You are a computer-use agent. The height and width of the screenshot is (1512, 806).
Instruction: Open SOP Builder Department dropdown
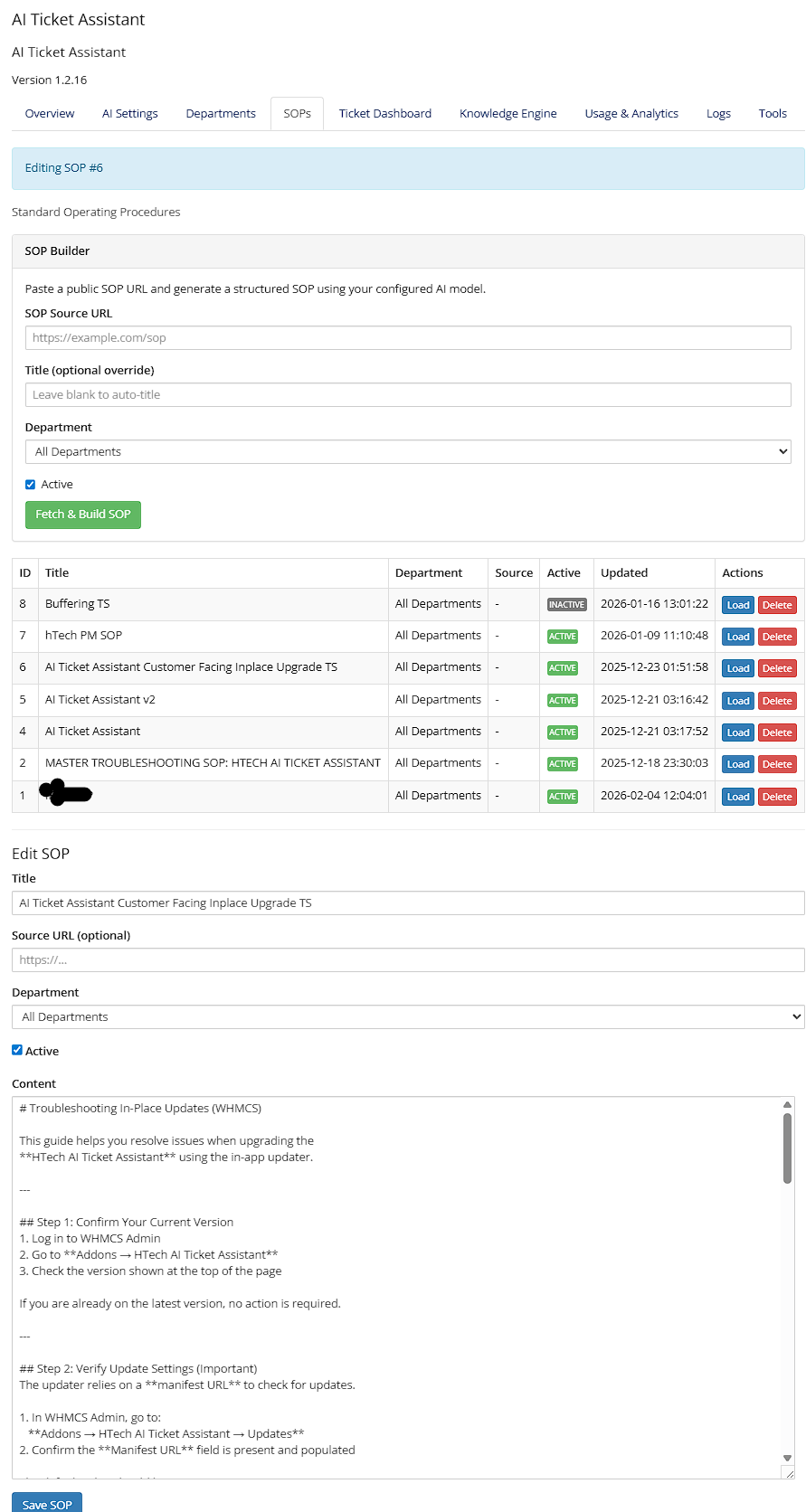coord(408,452)
